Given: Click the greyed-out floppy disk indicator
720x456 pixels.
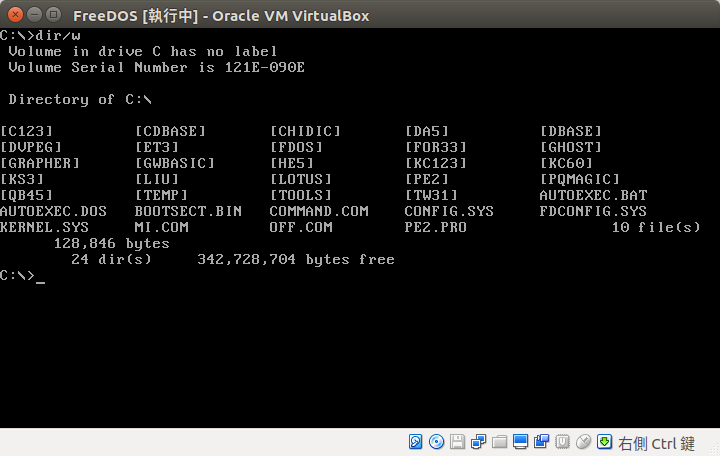Looking at the screenshot, I should [457, 442].
